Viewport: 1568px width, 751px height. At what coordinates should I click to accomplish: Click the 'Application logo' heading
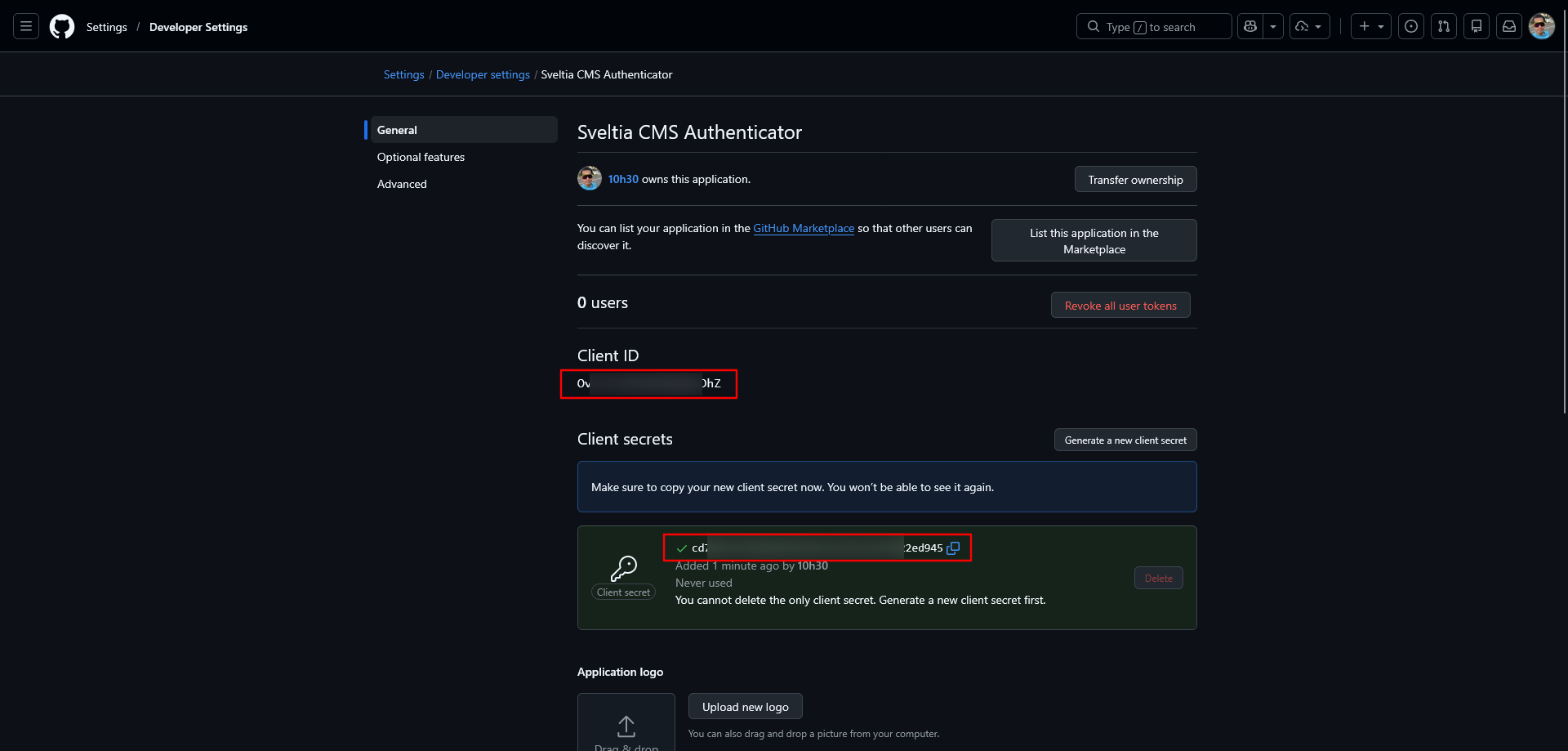pos(621,672)
